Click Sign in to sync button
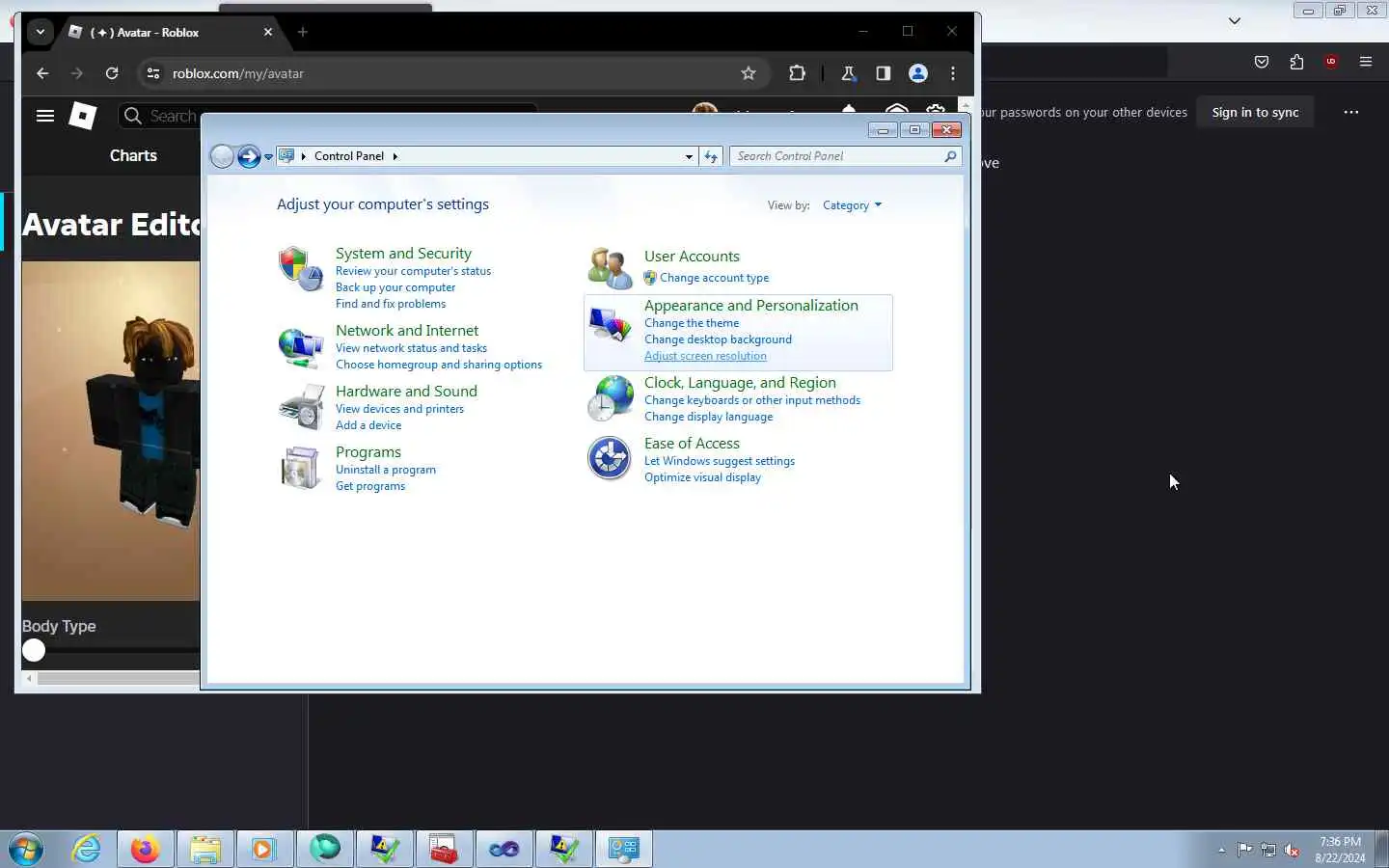This screenshot has height=868, width=1389. click(x=1255, y=112)
